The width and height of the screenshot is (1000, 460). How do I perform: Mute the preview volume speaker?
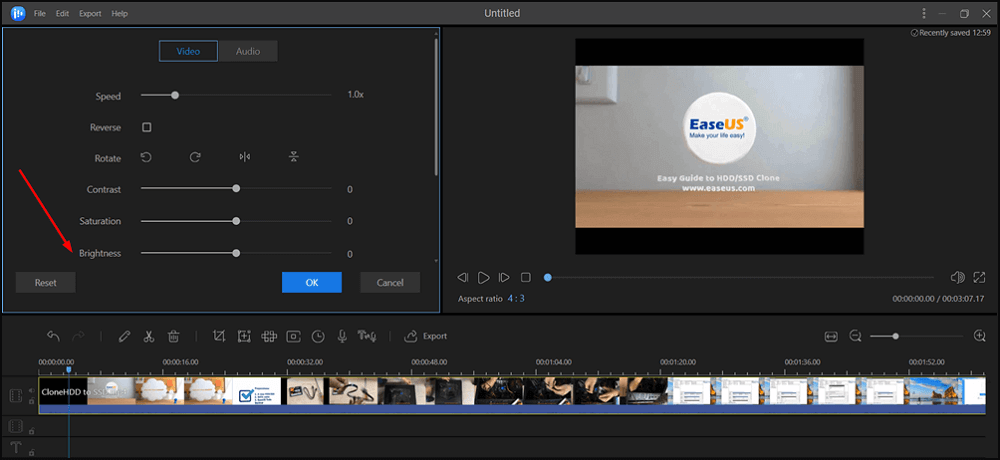click(957, 277)
